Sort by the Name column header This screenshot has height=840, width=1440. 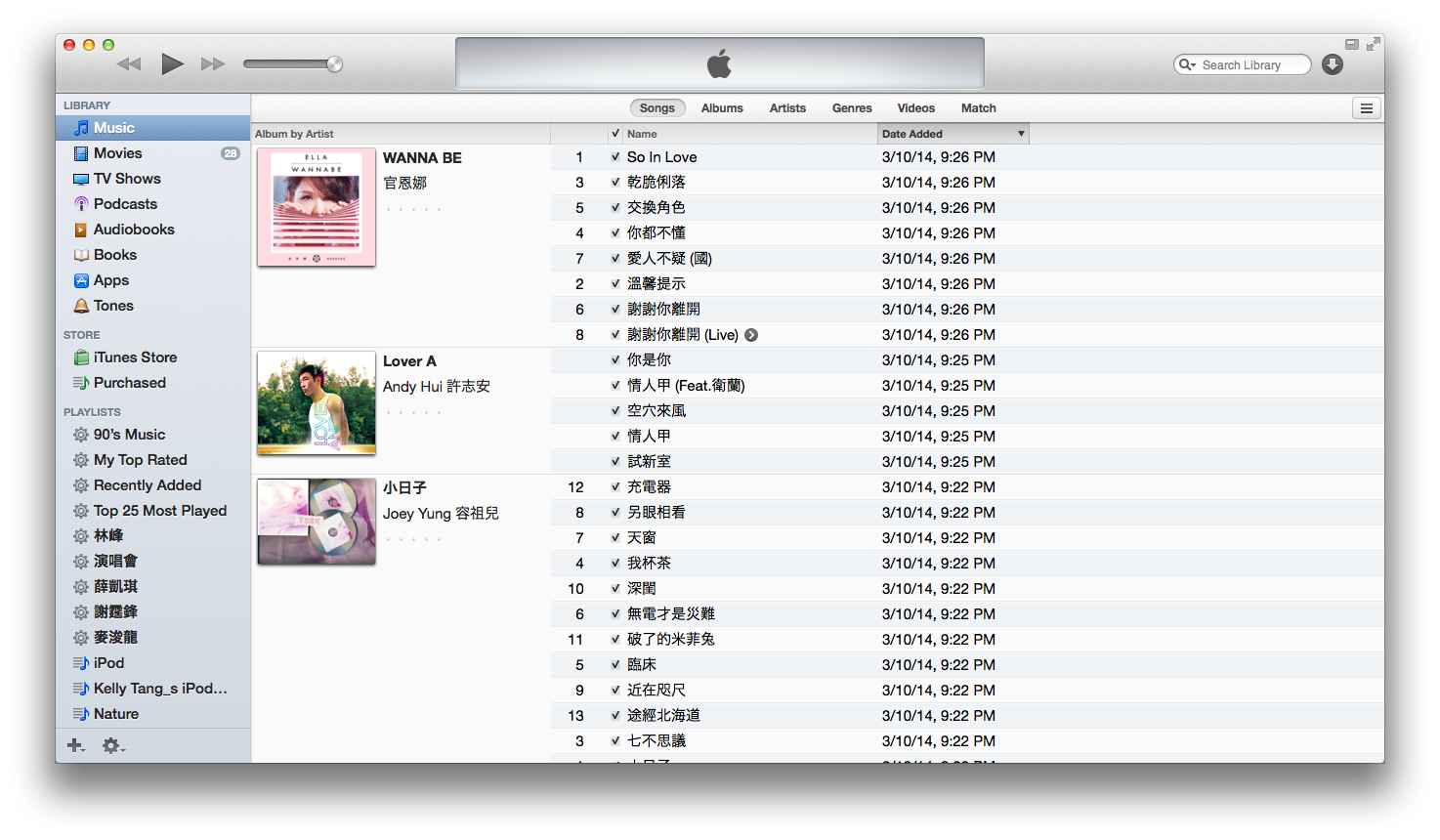pos(750,134)
